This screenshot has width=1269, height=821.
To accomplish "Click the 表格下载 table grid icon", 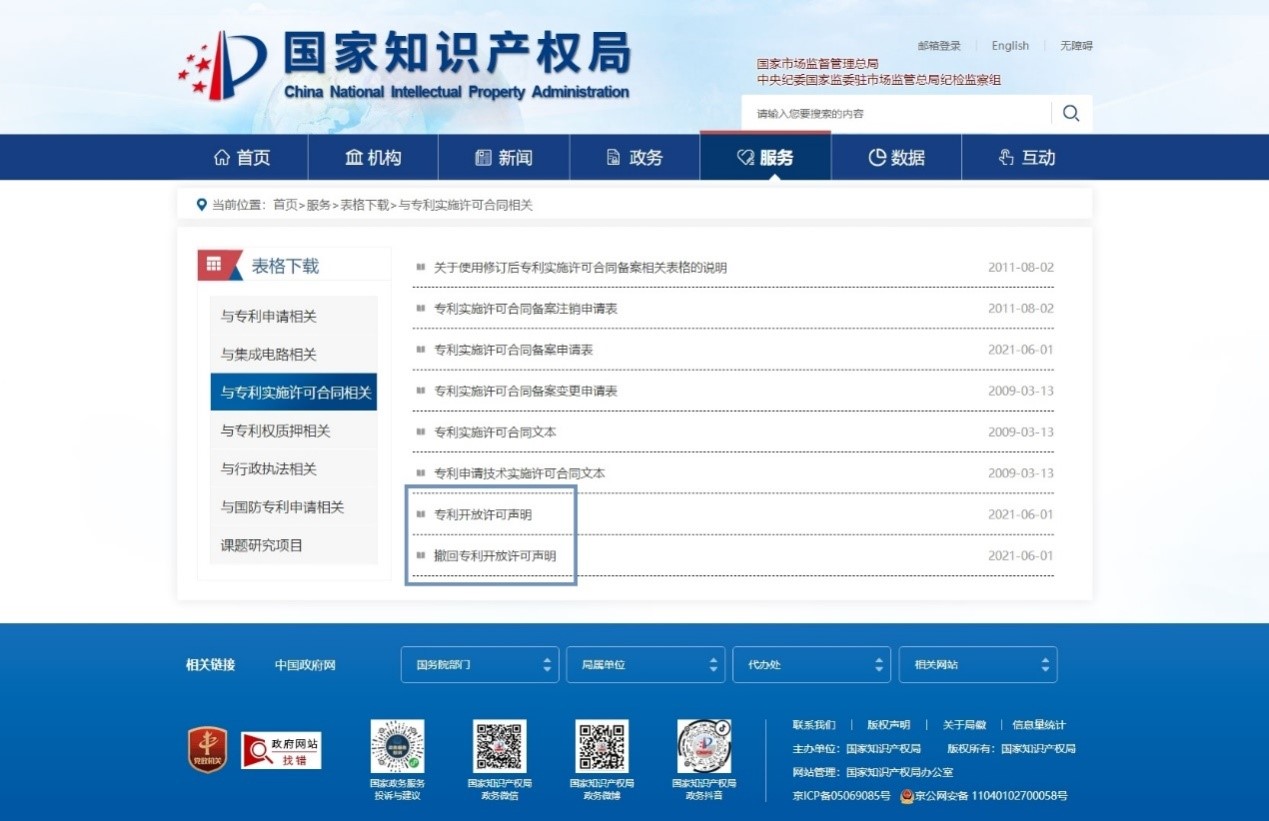I will 214,265.
